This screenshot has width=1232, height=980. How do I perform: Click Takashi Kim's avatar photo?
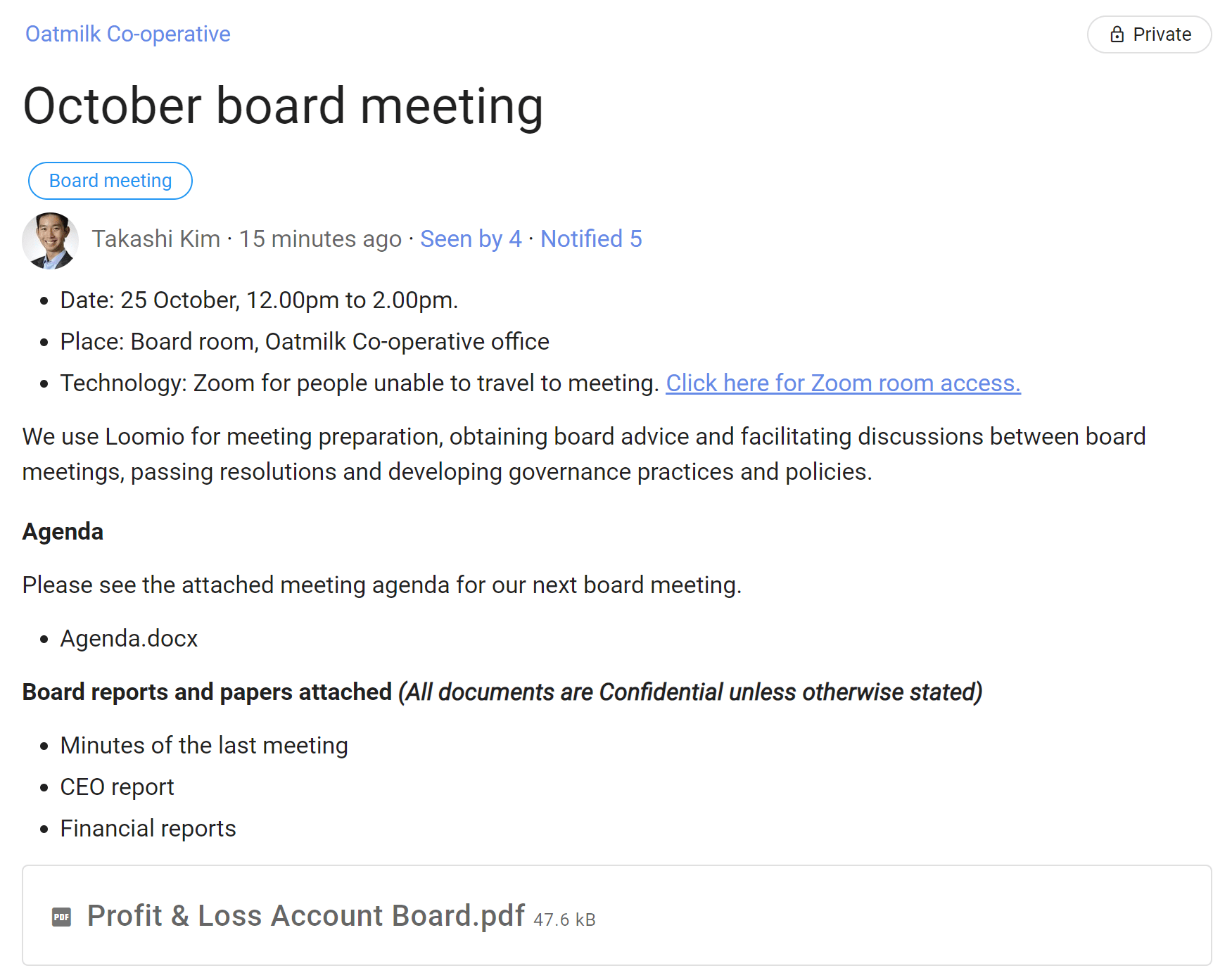pyautogui.click(x=50, y=241)
